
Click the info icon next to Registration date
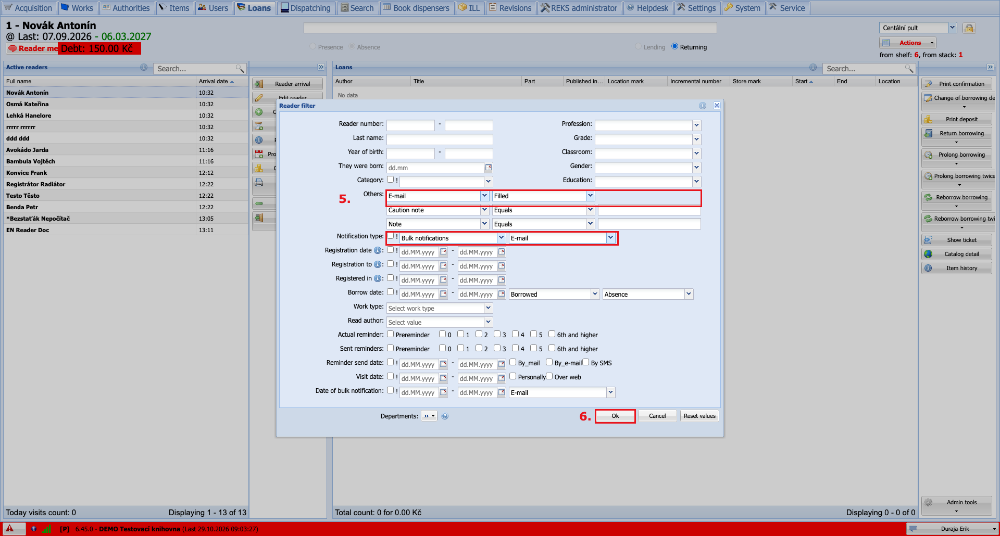(x=378, y=251)
